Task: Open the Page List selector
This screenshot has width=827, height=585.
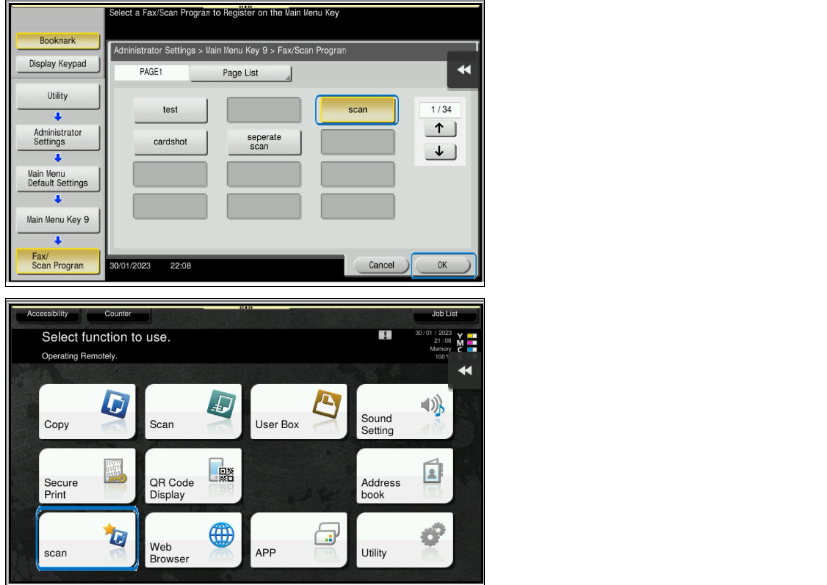Action: tap(240, 73)
